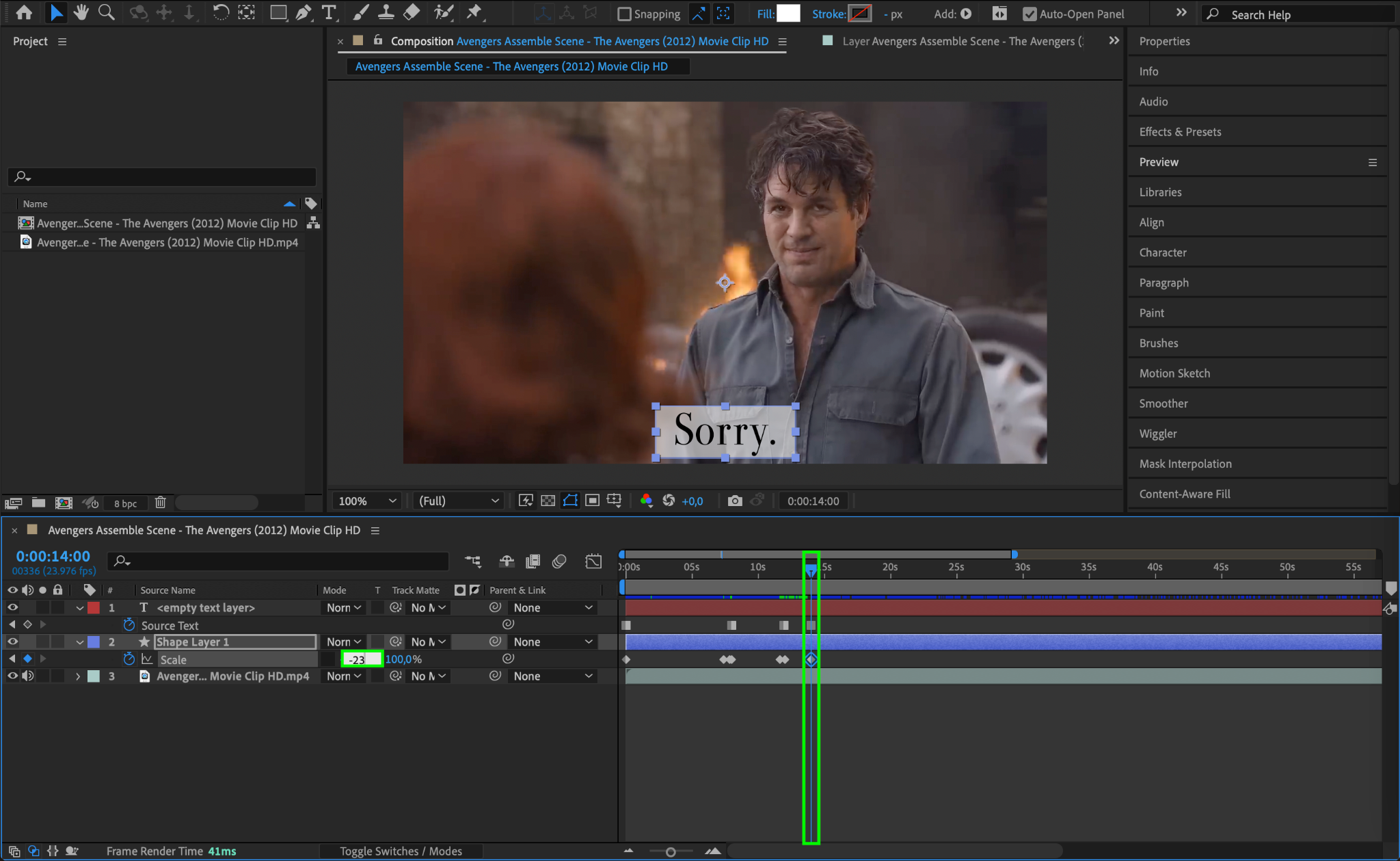Uncheck Auto-Open Panel checkbox

click(x=1029, y=14)
